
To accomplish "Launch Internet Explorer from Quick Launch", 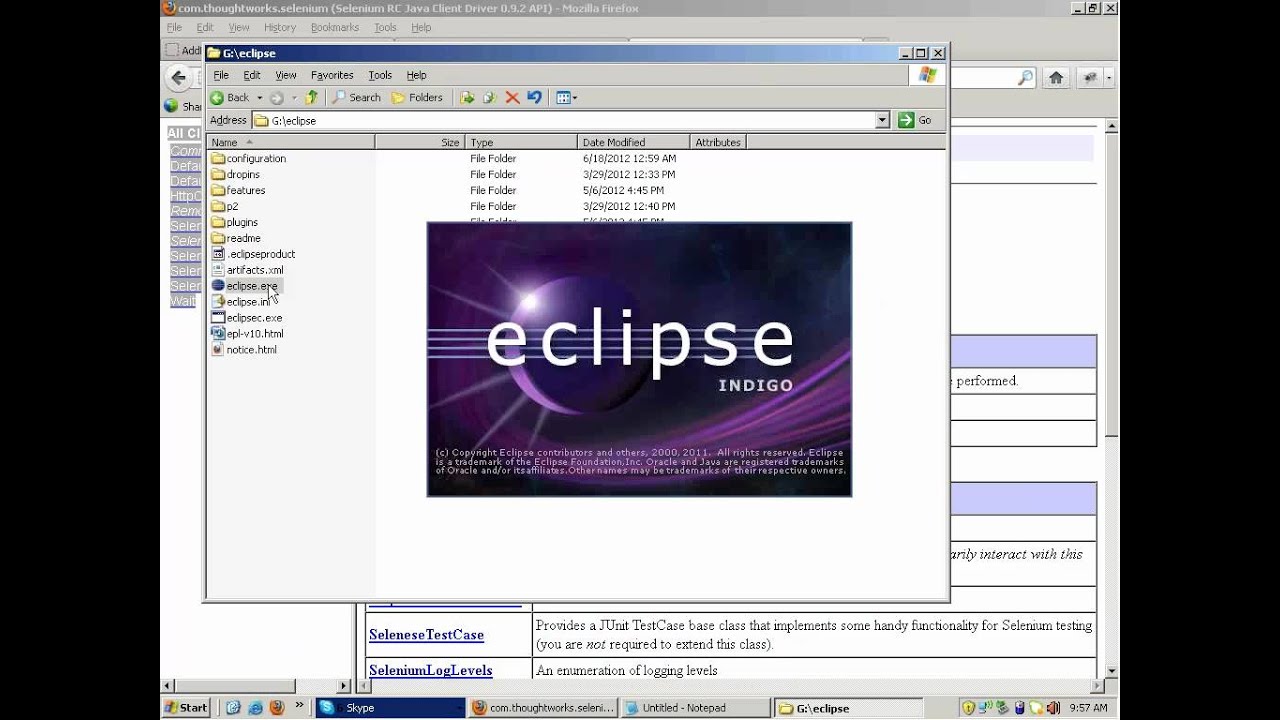I will click(255, 708).
